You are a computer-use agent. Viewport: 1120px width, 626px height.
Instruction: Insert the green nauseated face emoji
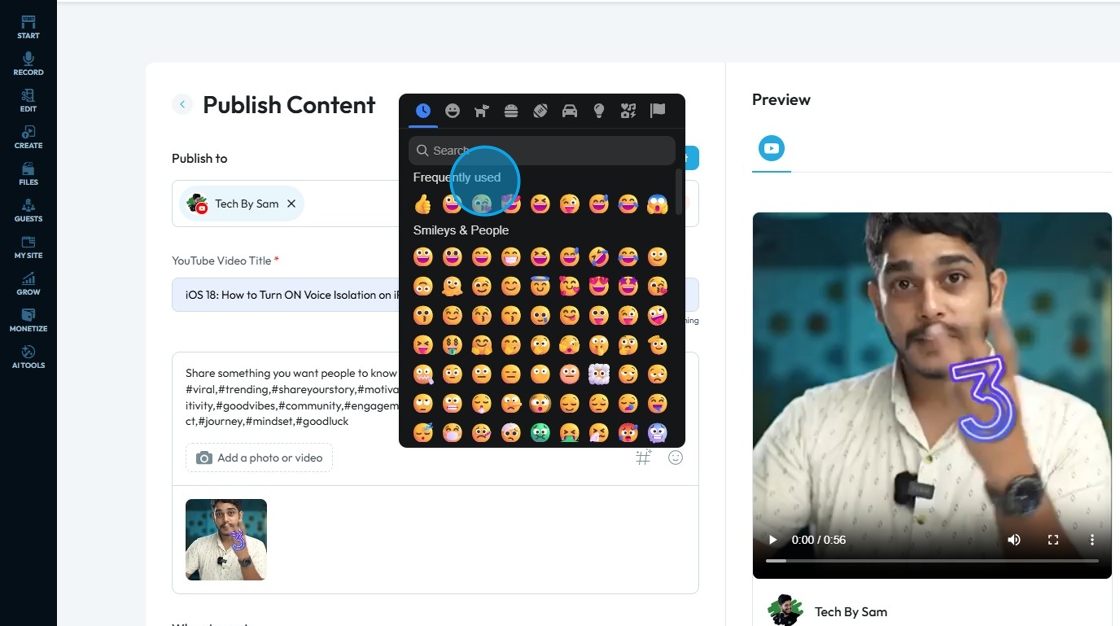[540, 433]
